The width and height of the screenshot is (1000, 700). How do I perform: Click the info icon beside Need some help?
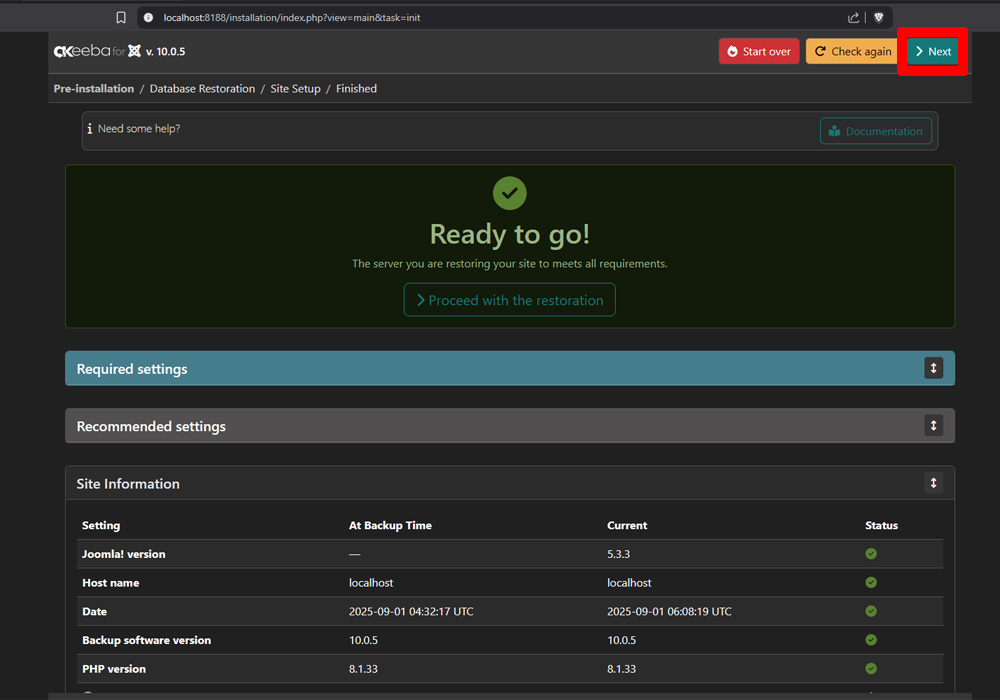click(90, 129)
